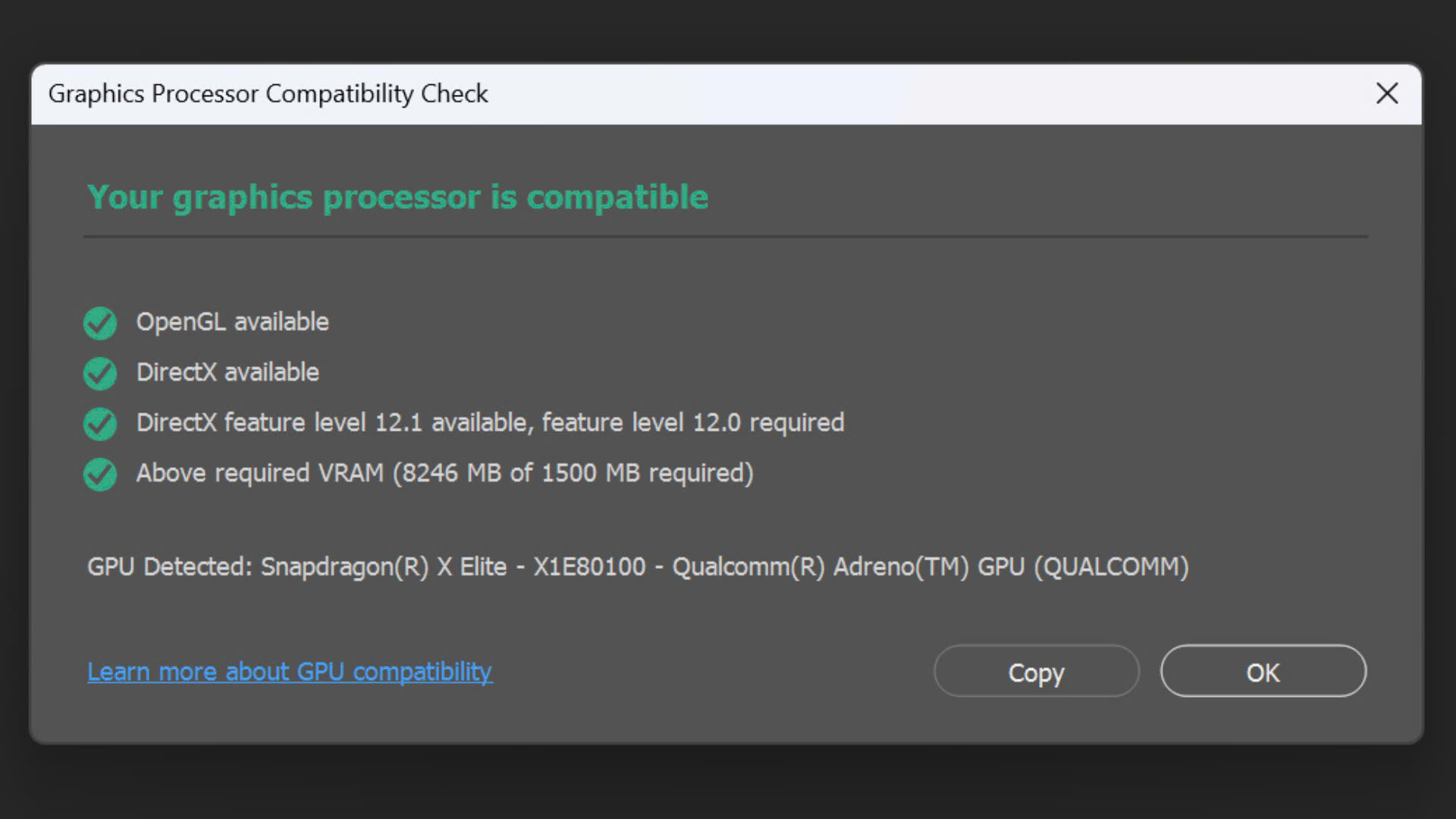Close the compatibility check dialog with X
The height and width of the screenshot is (819, 1456).
[x=1387, y=93]
